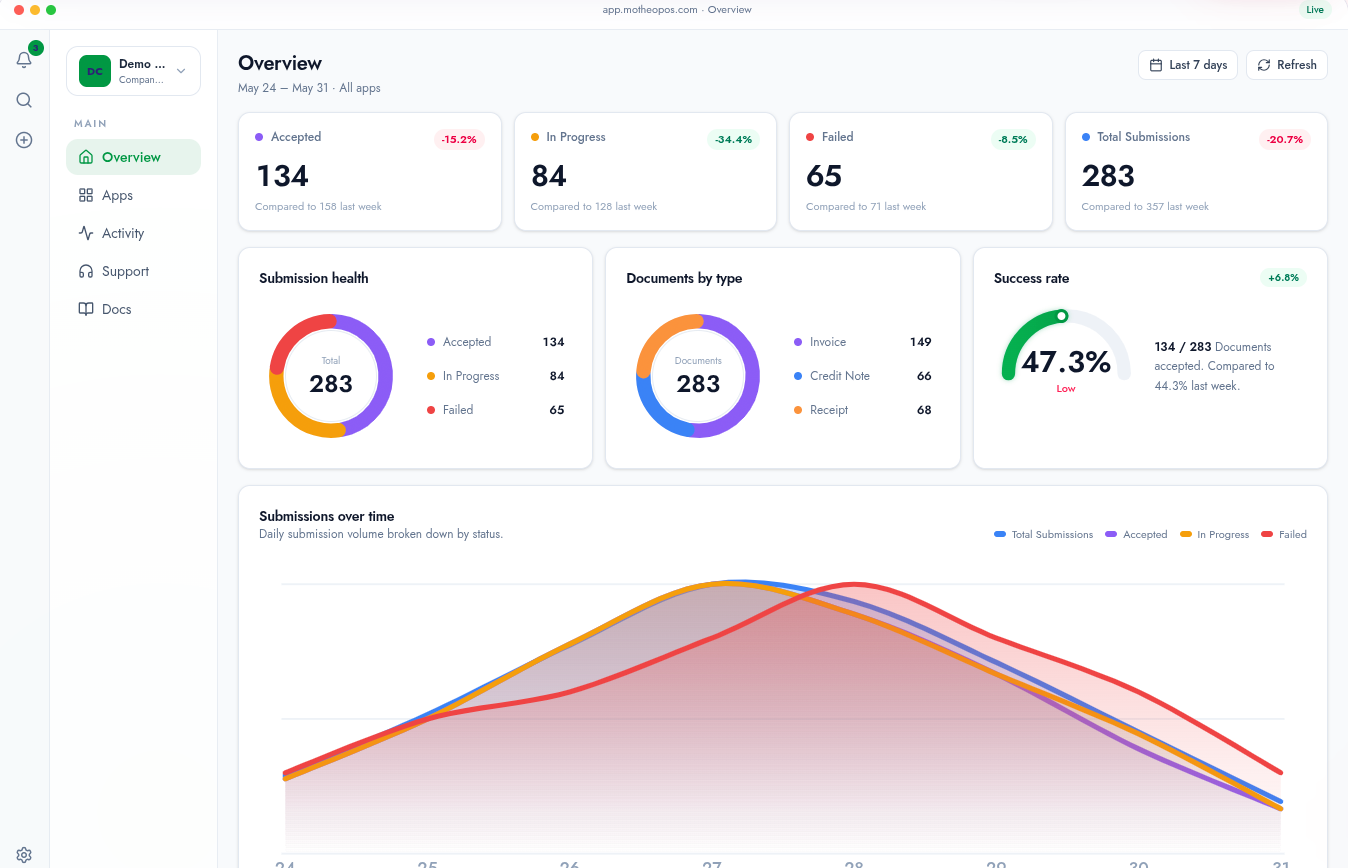Viewport: 1348px width, 868px height.
Task: Click the 47.3% success rate gauge value
Action: click(x=1066, y=362)
